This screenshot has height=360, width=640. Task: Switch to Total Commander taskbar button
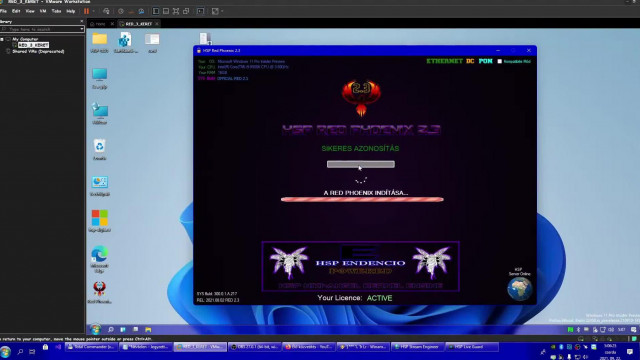coord(91,347)
